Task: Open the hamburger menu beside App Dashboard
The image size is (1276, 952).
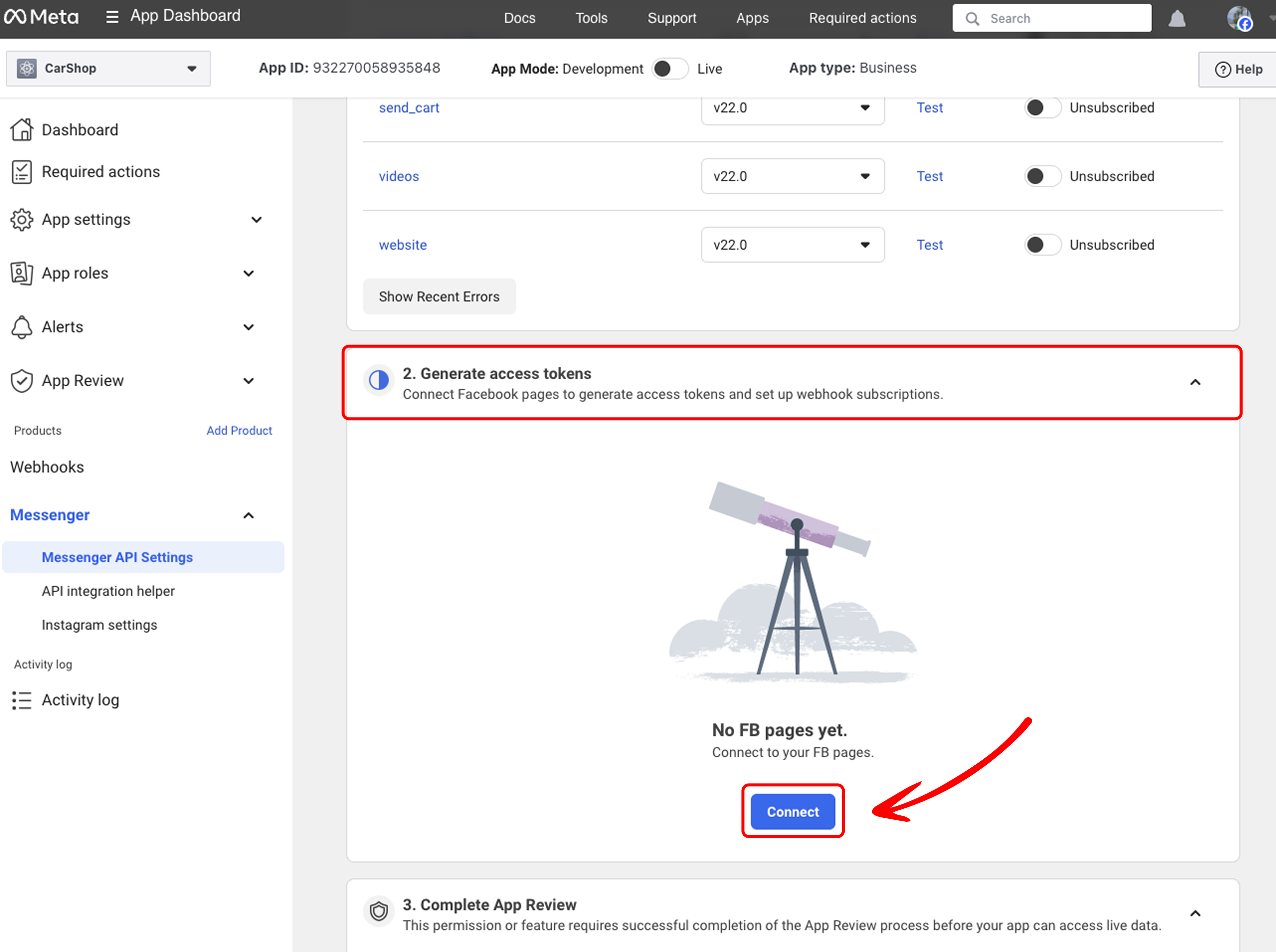Action: 112,17
